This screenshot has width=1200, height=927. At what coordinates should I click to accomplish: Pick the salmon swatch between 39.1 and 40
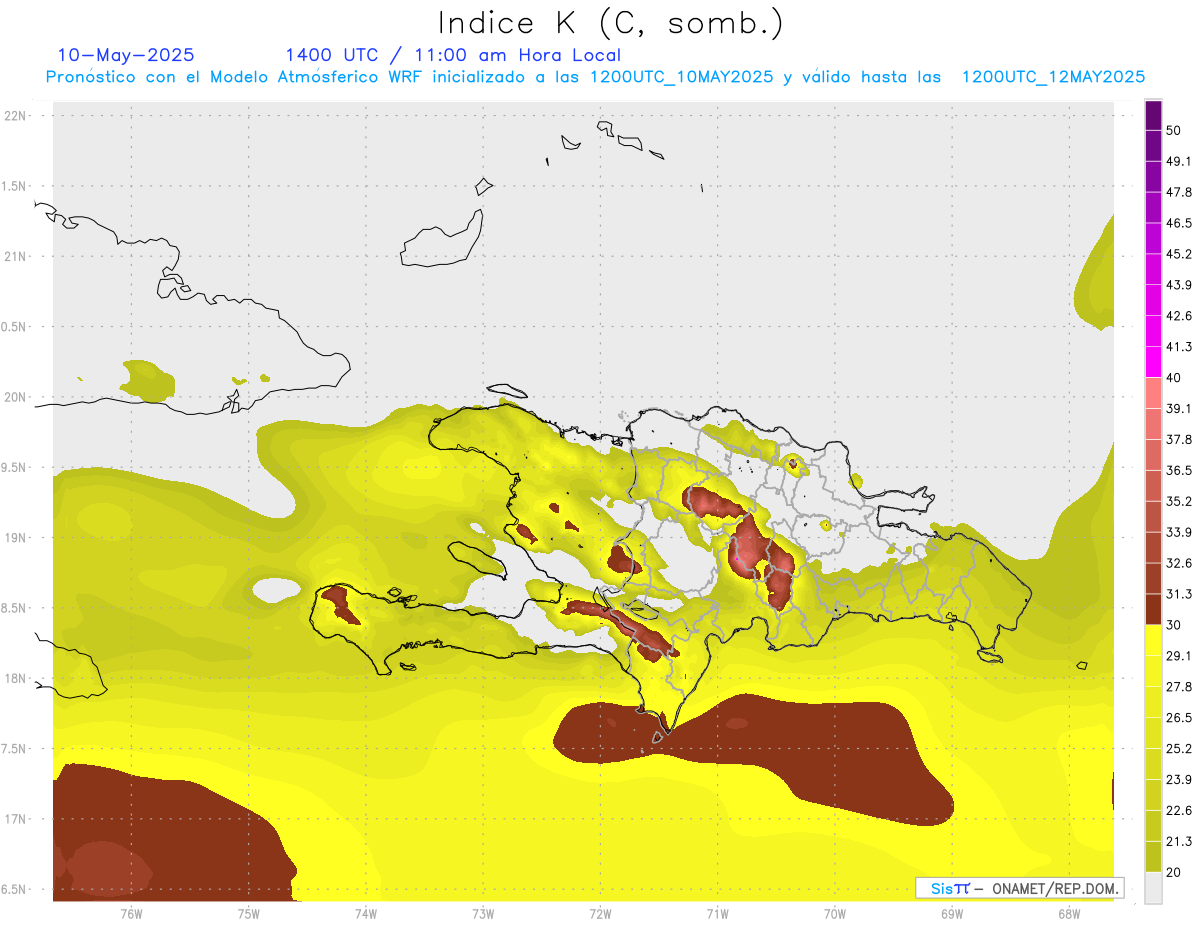pos(1153,393)
